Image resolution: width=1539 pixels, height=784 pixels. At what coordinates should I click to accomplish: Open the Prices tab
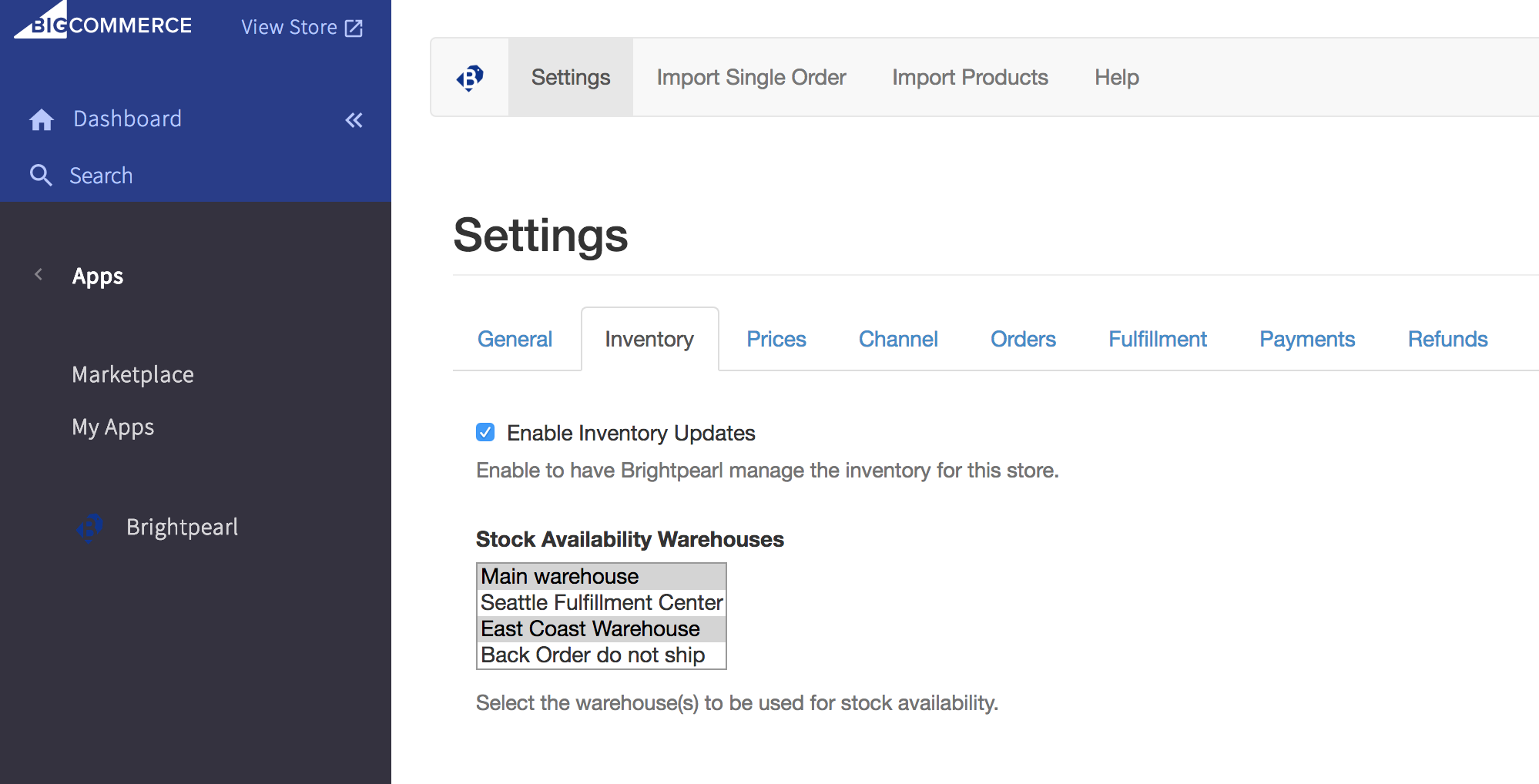click(776, 339)
